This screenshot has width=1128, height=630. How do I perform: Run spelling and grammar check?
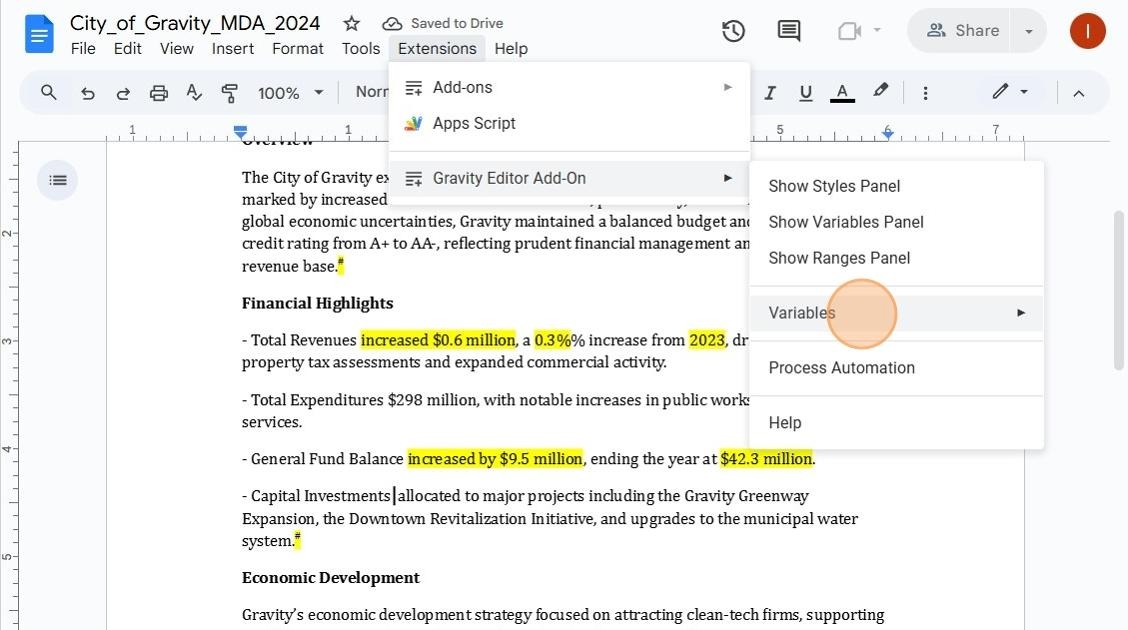(194, 93)
